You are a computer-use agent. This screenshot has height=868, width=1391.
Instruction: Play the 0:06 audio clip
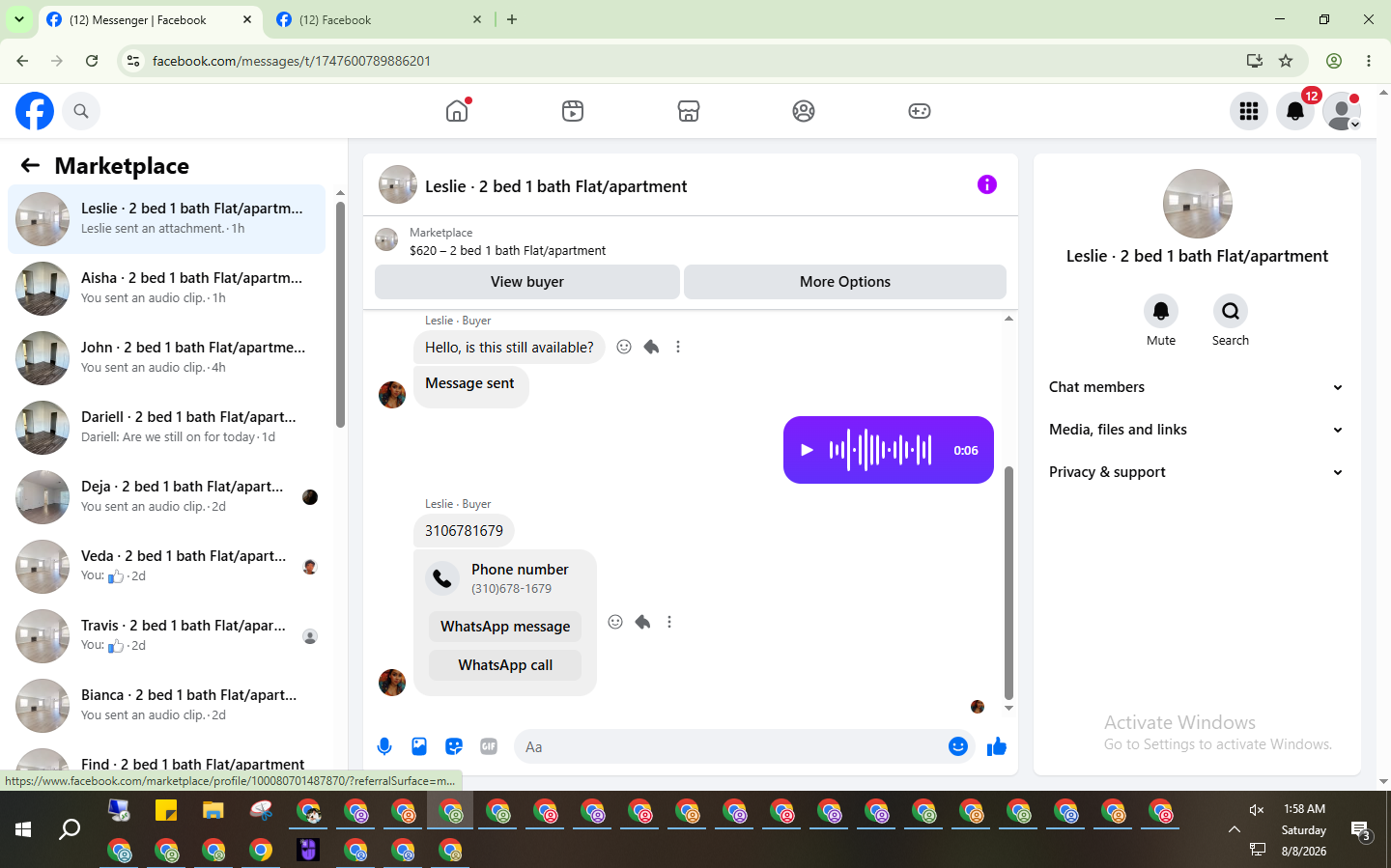click(x=808, y=450)
